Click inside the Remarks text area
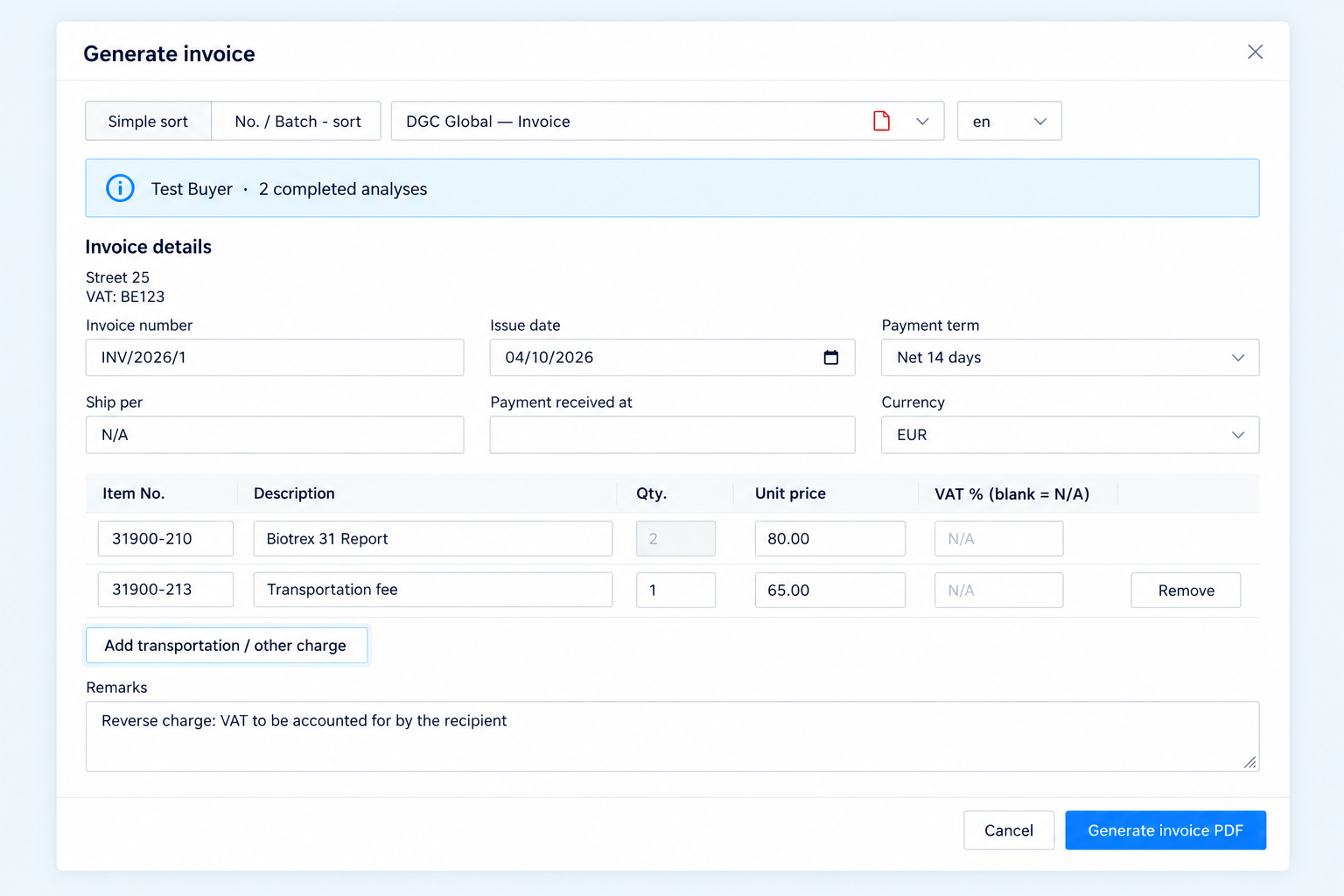This screenshot has height=896, width=1344. click(672, 736)
